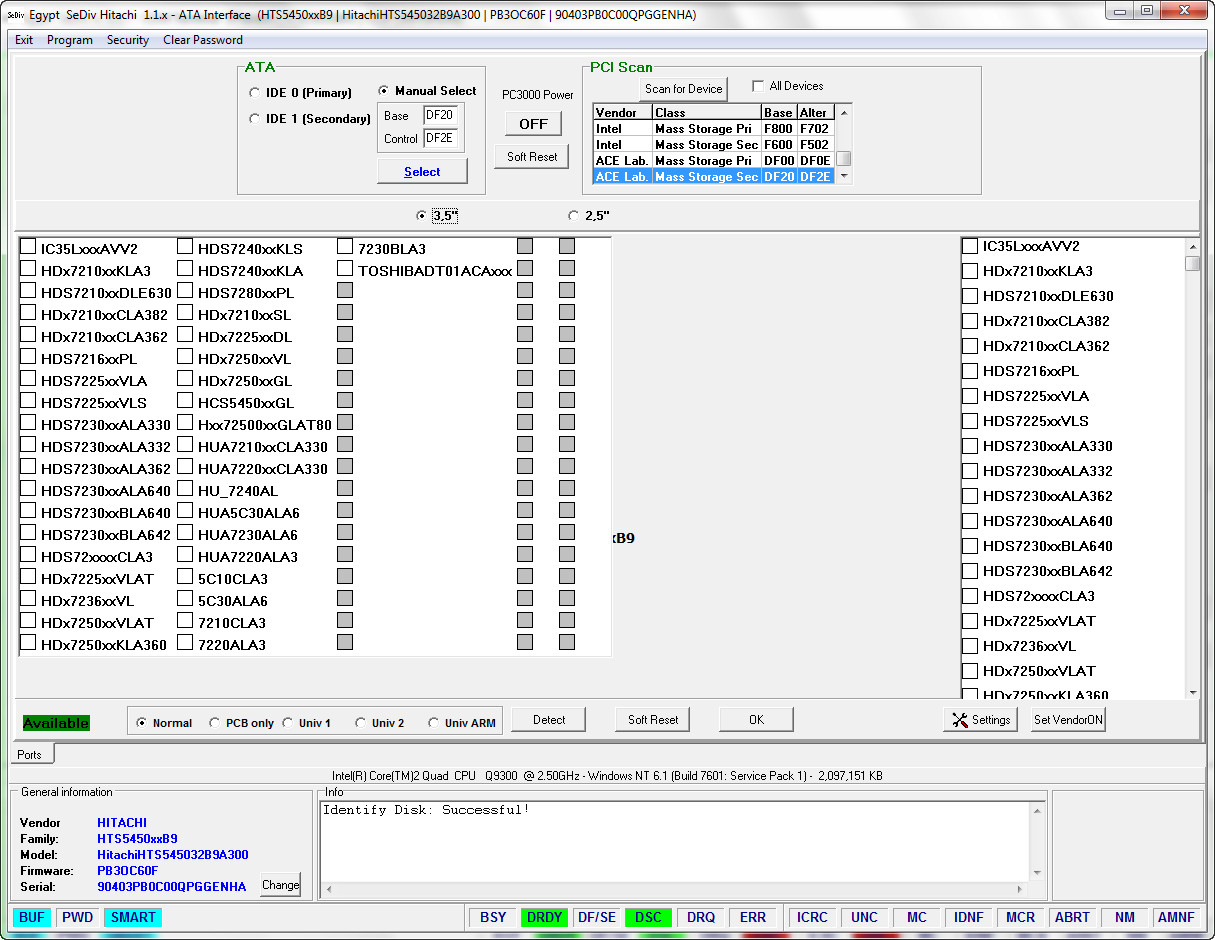Select the 2,5" radio button
The height and width of the screenshot is (940, 1215).
(x=573, y=215)
